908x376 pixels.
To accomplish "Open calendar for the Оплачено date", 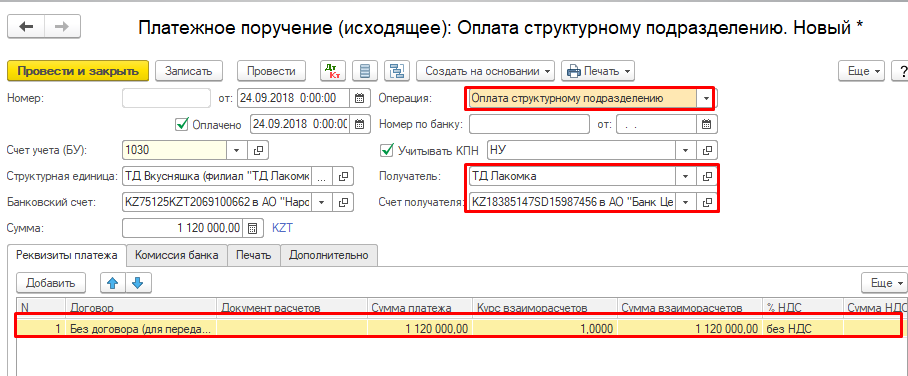I will click(359, 124).
